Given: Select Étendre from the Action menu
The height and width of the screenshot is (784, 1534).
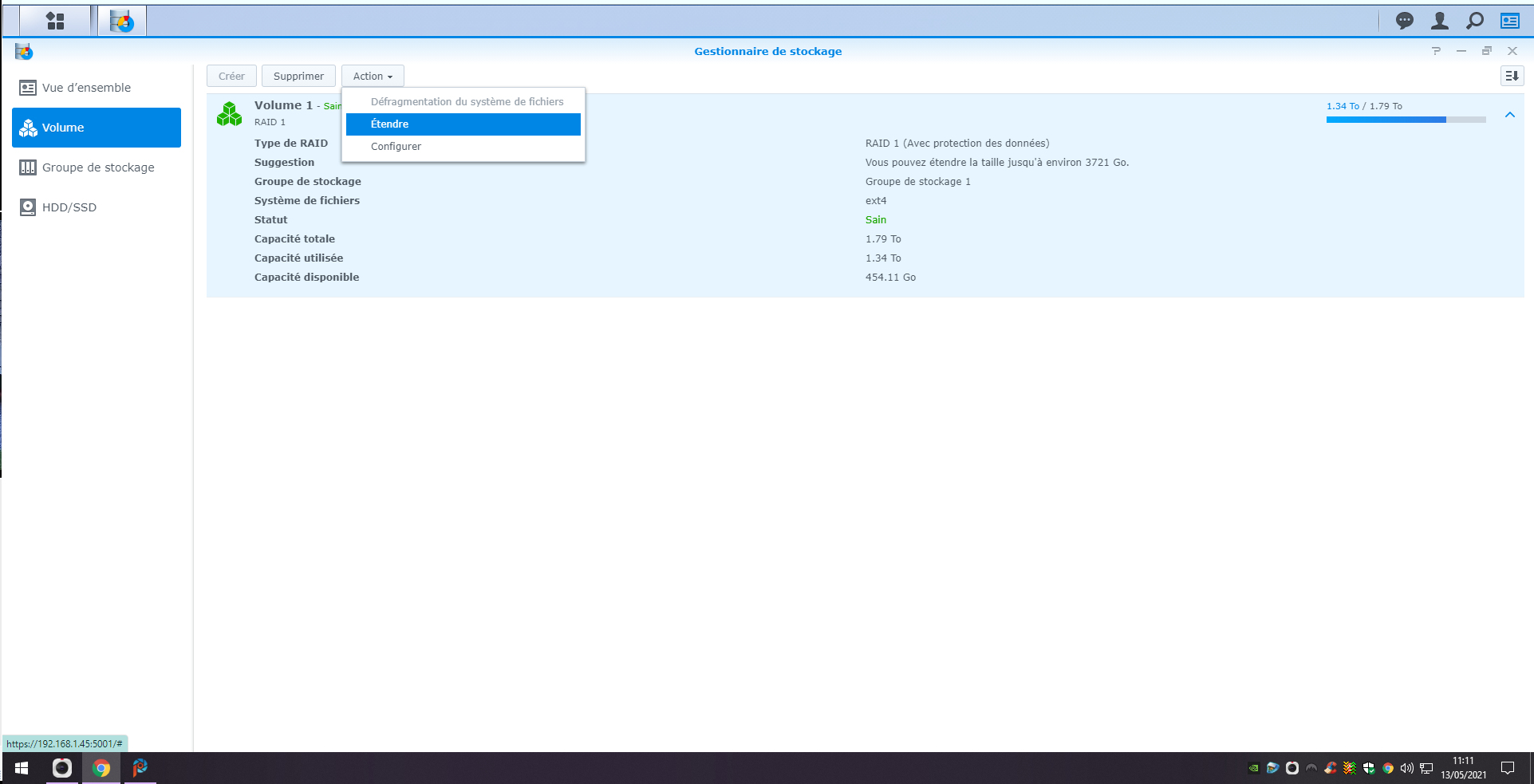Looking at the screenshot, I should (x=463, y=124).
